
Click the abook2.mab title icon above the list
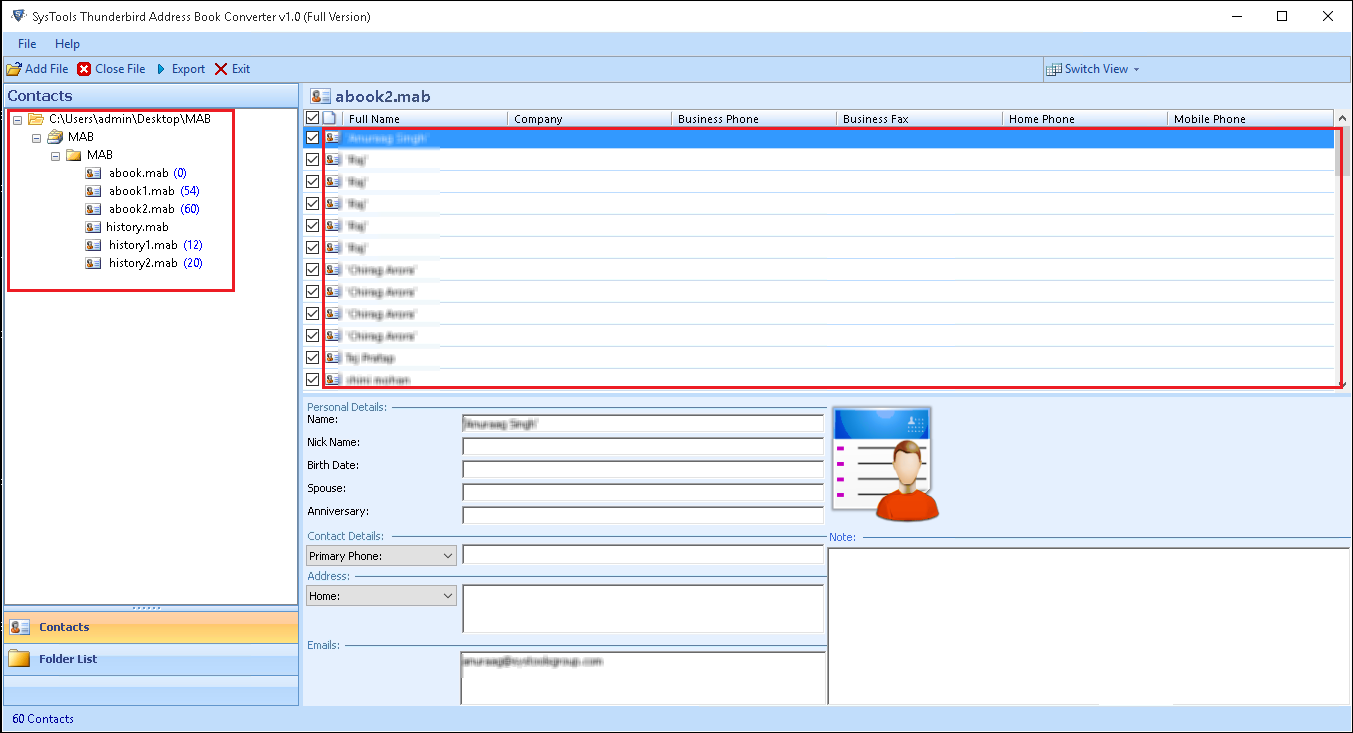click(320, 96)
